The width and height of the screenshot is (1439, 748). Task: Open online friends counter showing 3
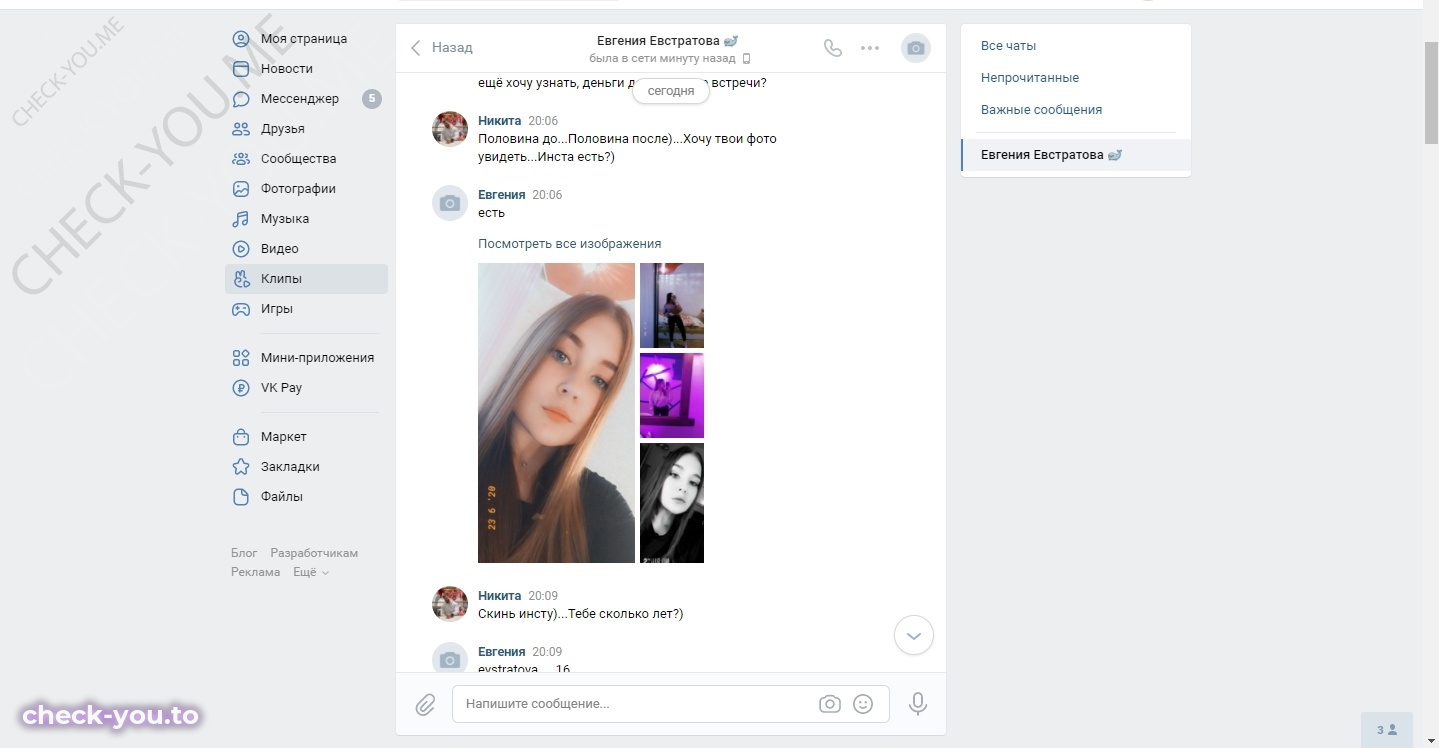1387,730
